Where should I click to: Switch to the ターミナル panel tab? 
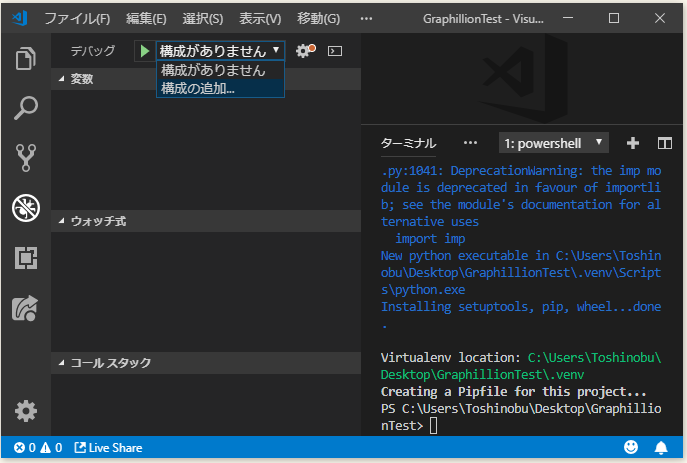point(408,143)
